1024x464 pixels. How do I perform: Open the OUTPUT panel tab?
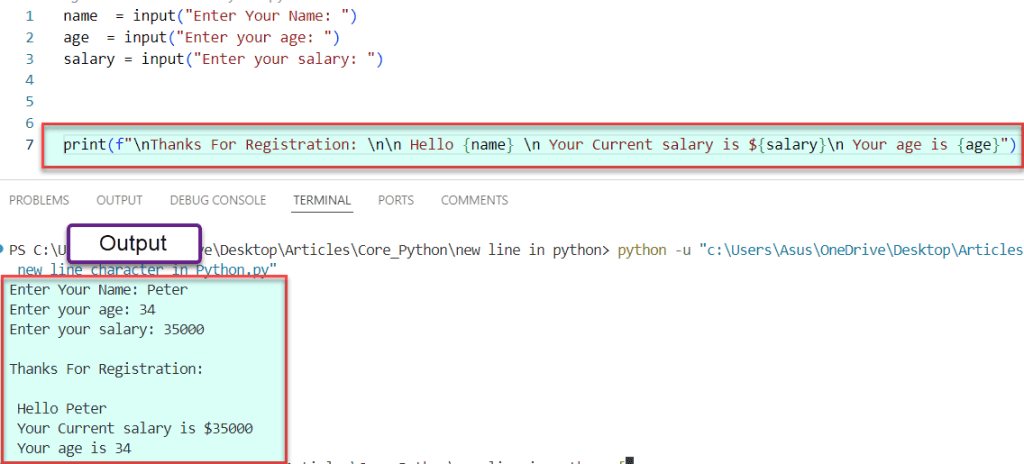pyautogui.click(x=119, y=200)
